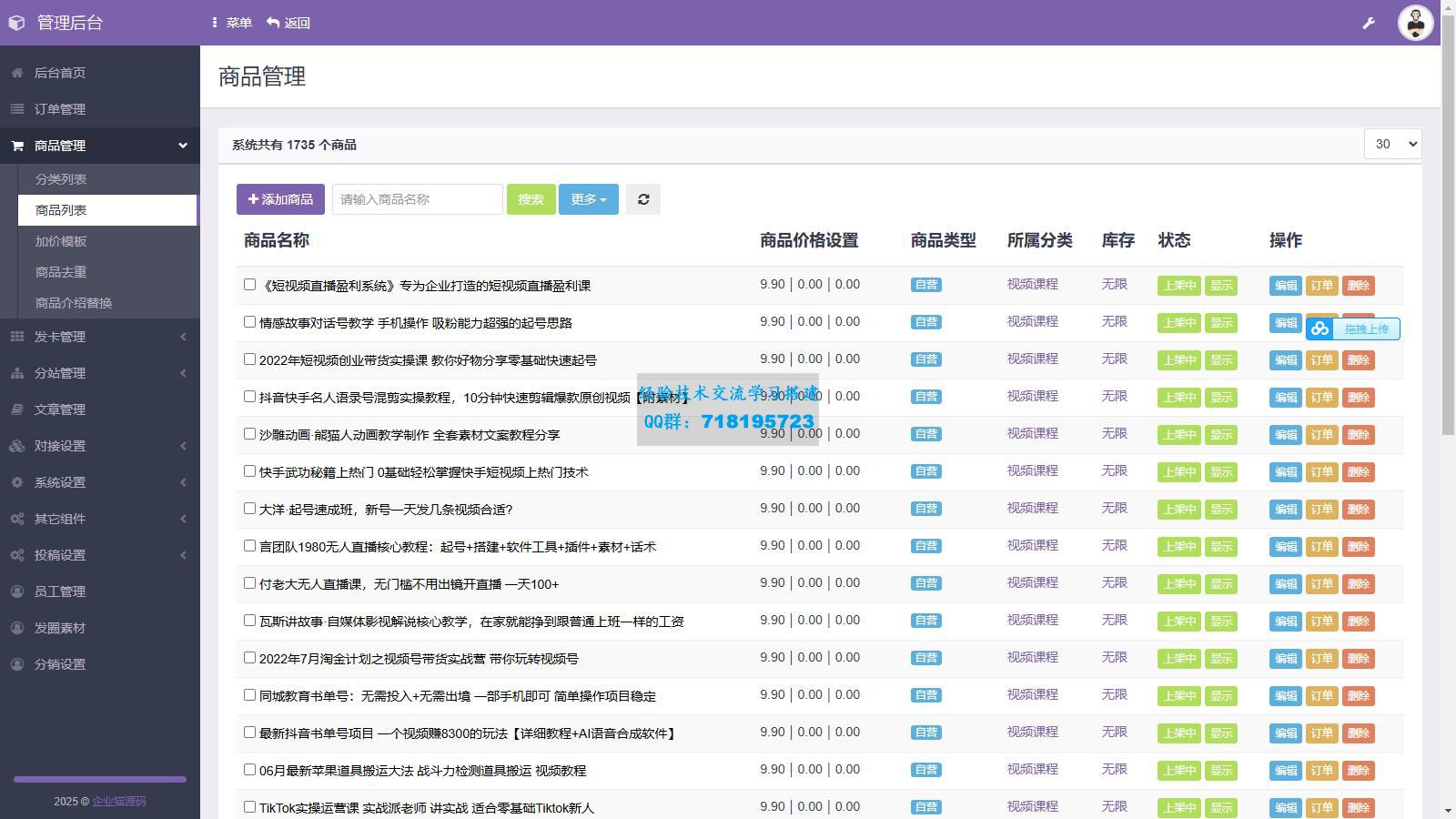
Task: Expand the 系统设置 menu arrow
Action: (183, 482)
